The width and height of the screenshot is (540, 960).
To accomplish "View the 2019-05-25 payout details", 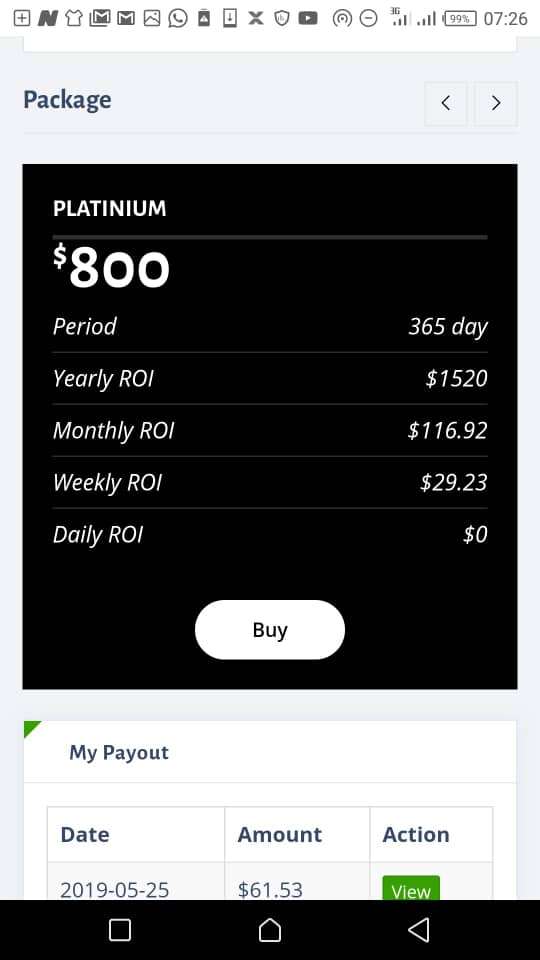I will point(411,888).
